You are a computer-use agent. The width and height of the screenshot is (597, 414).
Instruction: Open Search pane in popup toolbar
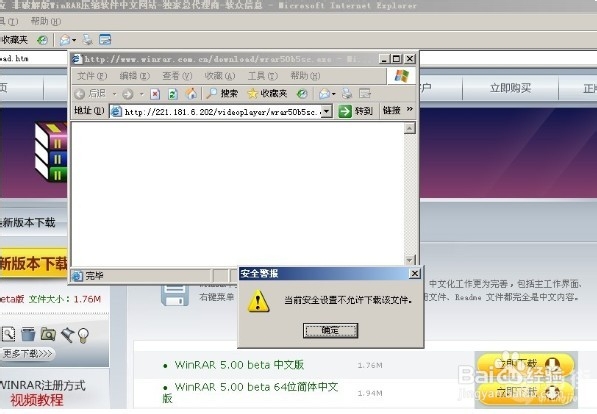222,93
